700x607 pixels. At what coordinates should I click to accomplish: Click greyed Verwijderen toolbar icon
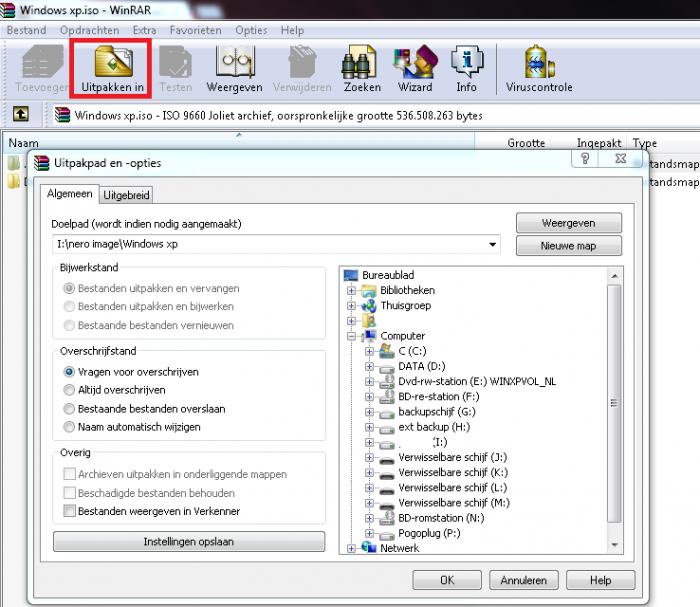tap(302, 62)
